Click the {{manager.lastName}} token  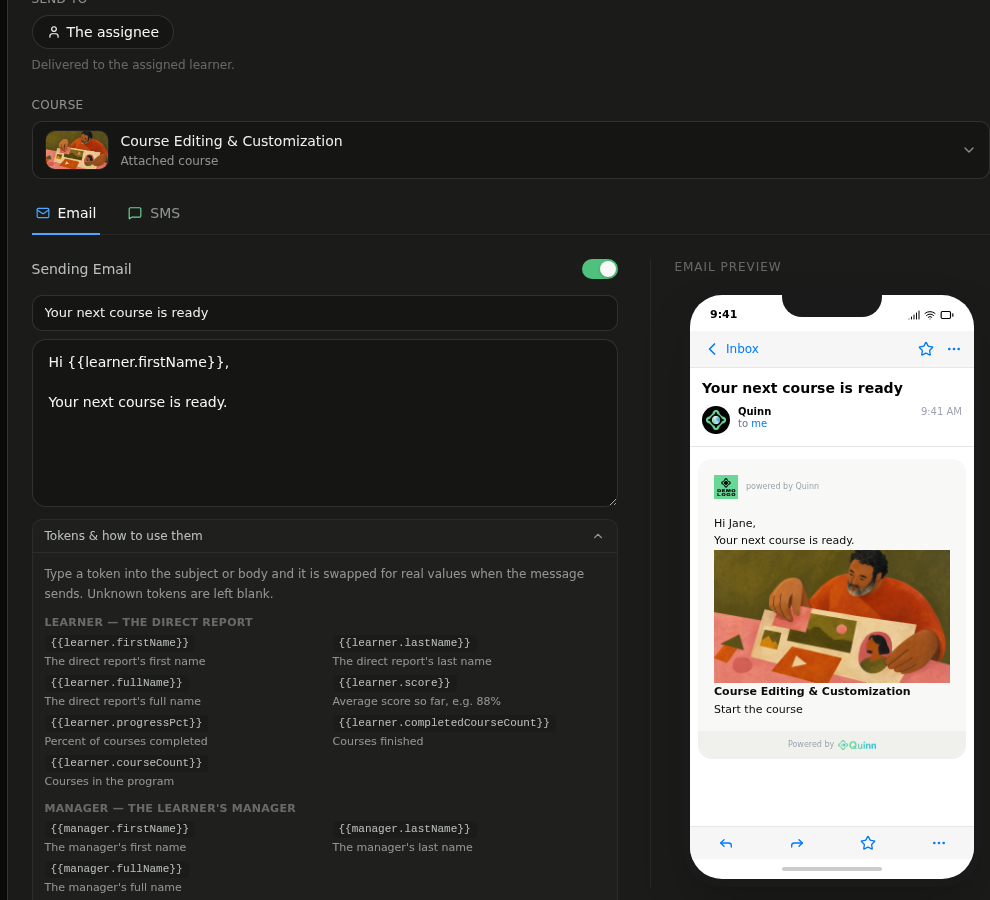[x=404, y=829]
